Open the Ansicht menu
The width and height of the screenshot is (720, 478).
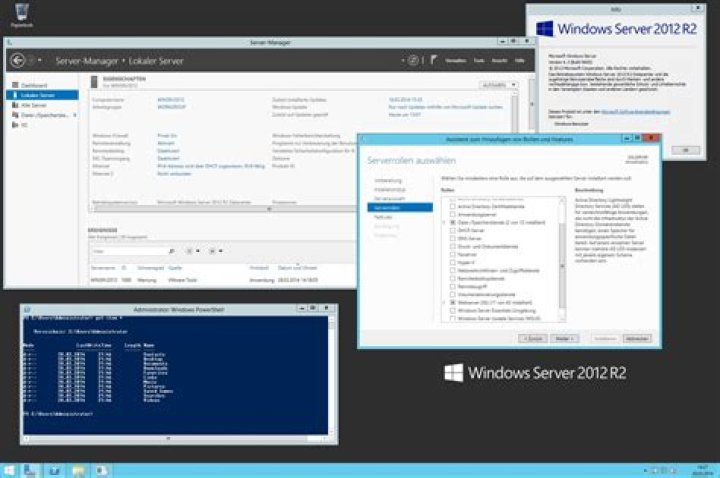[499, 60]
